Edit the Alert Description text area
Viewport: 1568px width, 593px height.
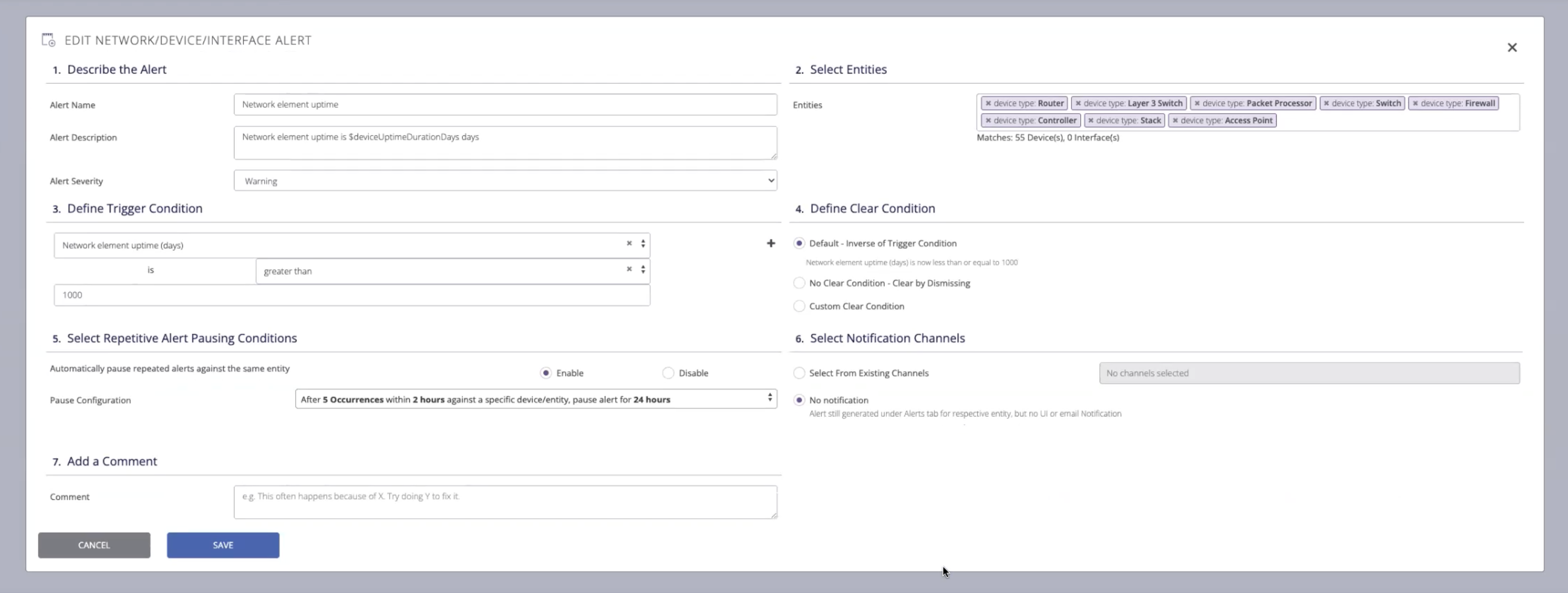click(x=505, y=143)
